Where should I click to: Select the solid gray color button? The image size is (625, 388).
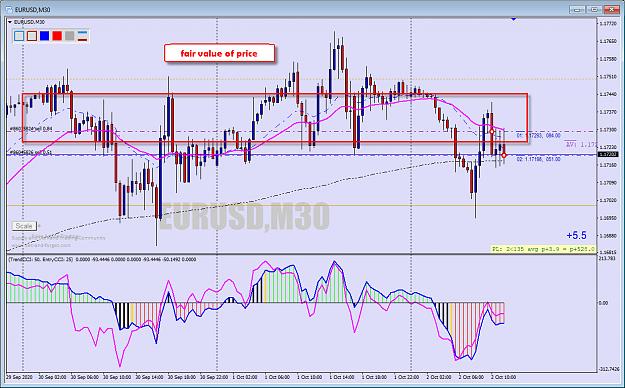[x=70, y=36]
